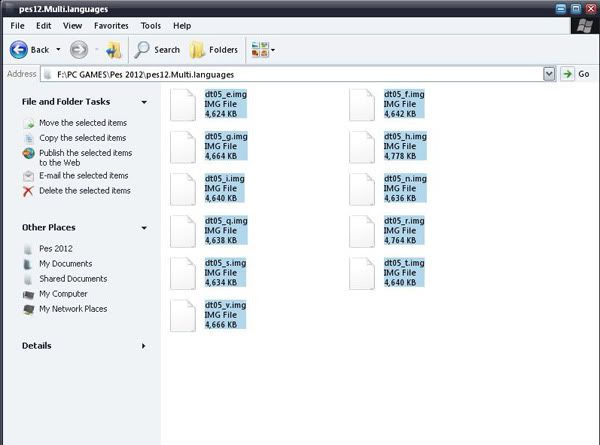
Task: Click the dt05_s.img file icon
Action: (183, 273)
